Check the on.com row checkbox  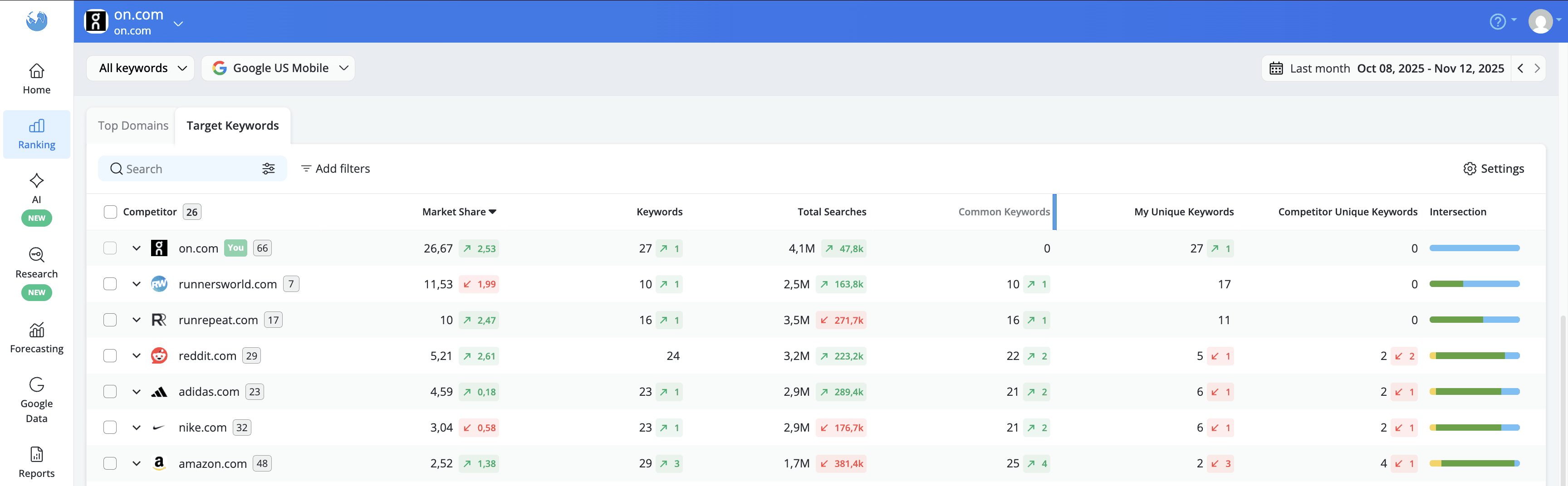pyautogui.click(x=110, y=248)
